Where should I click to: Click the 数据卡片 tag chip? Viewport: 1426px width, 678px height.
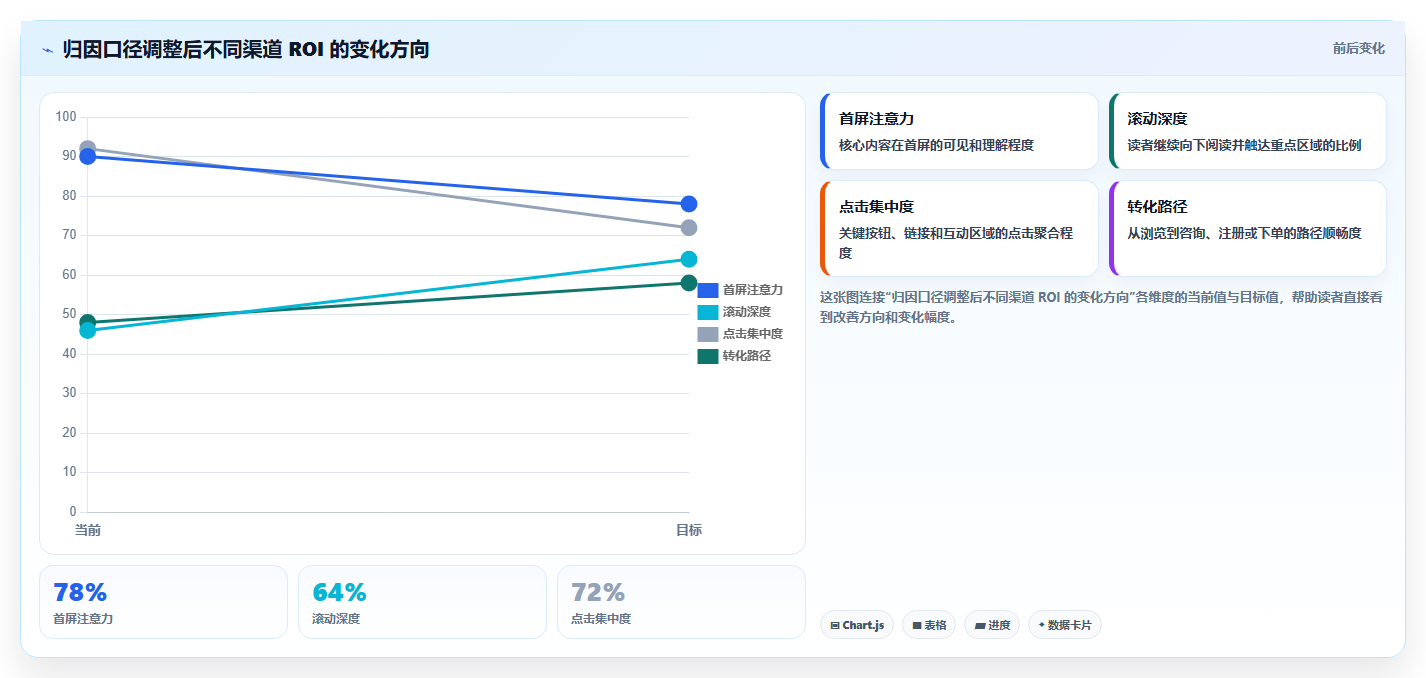(1065, 625)
